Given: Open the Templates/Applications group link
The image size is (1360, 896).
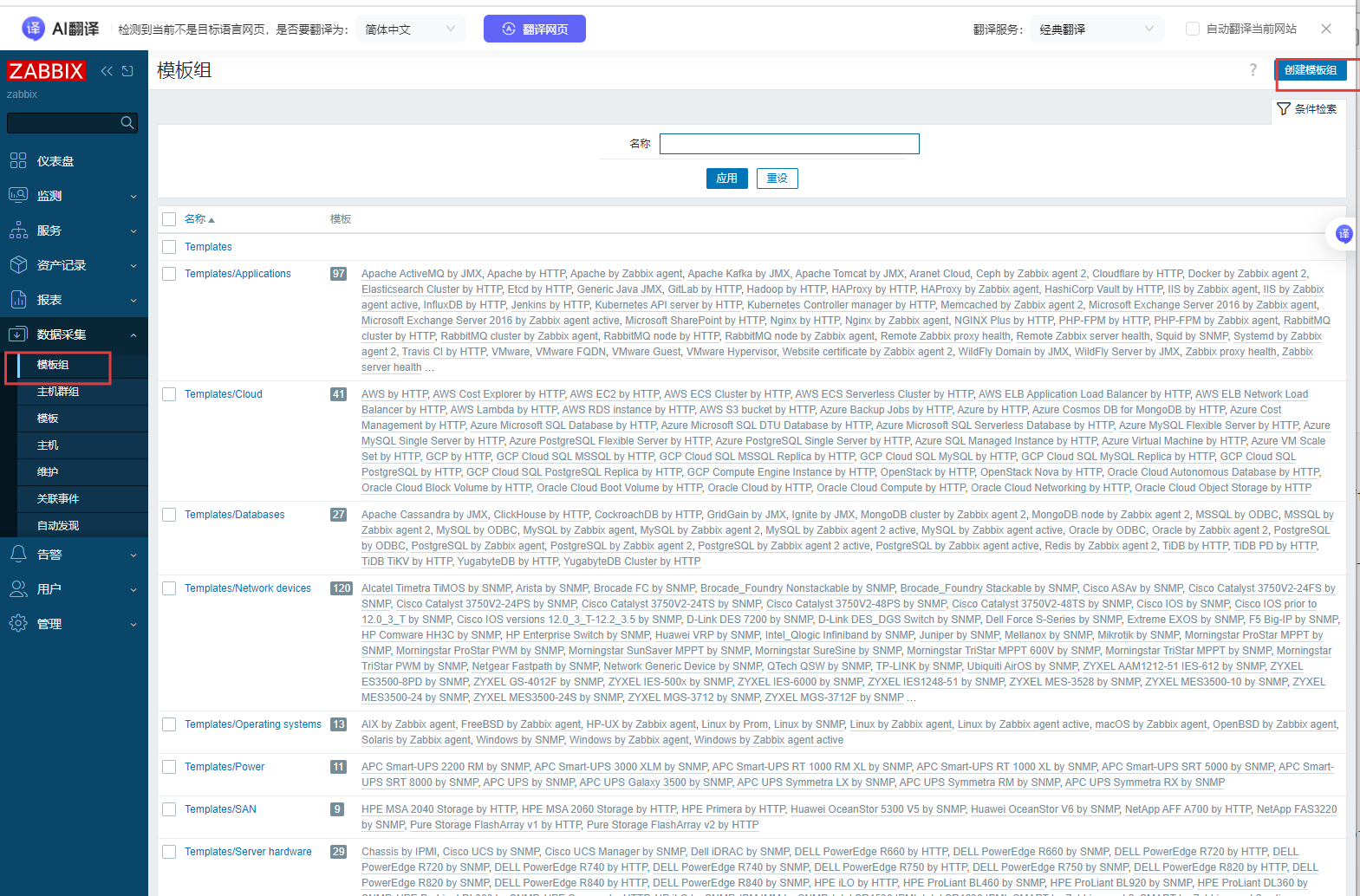Looking at the screenshot, I should 238,274.
